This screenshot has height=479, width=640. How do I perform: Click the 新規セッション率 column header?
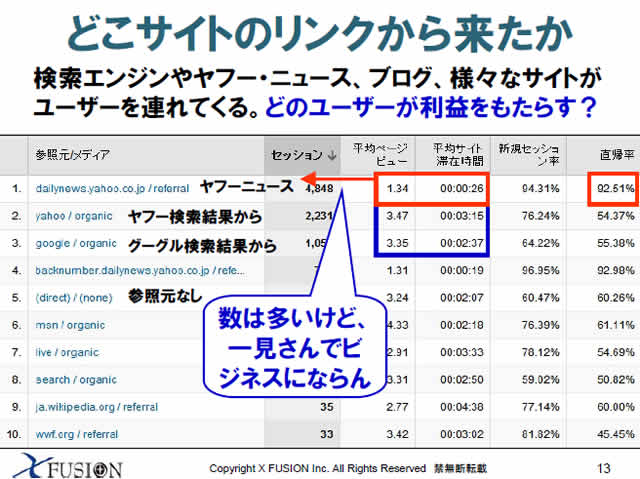(529, 155)
